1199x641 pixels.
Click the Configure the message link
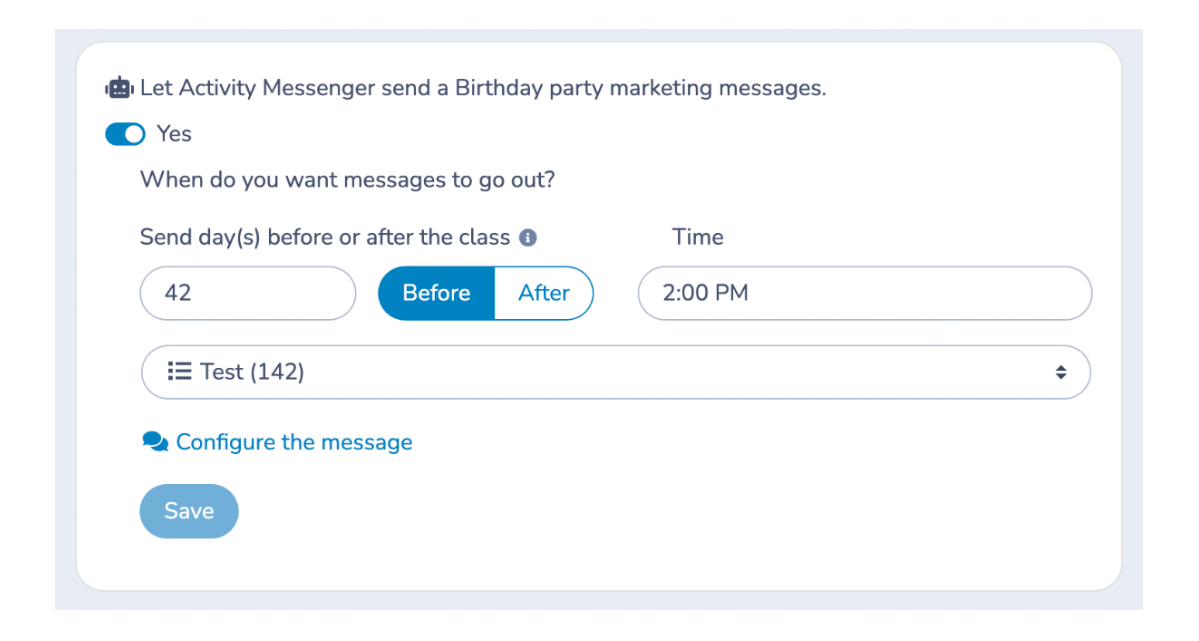(x=293, y=442)
